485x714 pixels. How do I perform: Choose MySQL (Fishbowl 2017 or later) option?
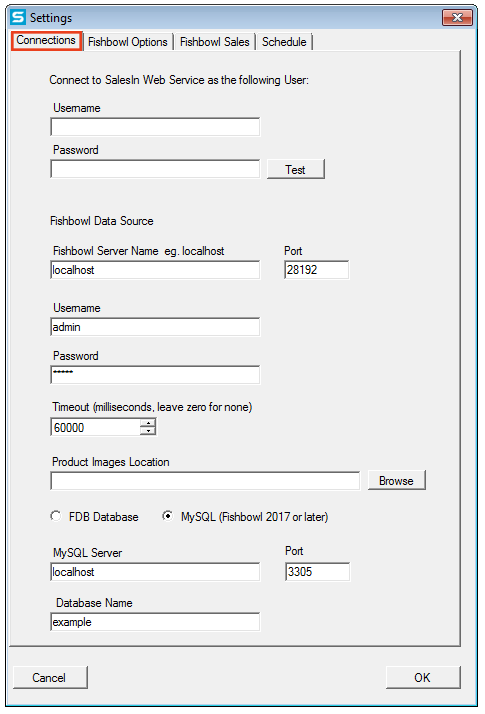pyautogui.click(x=168, y=516)
